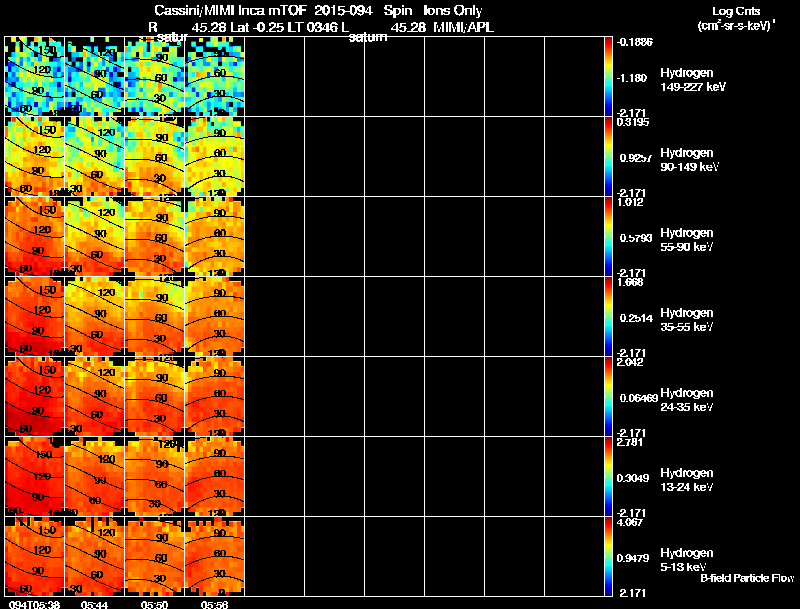Click the "-1.180" color bar midpoint value
Viewport: 800px width, 609px height.
pyautogui.click(x=632, y=78)
